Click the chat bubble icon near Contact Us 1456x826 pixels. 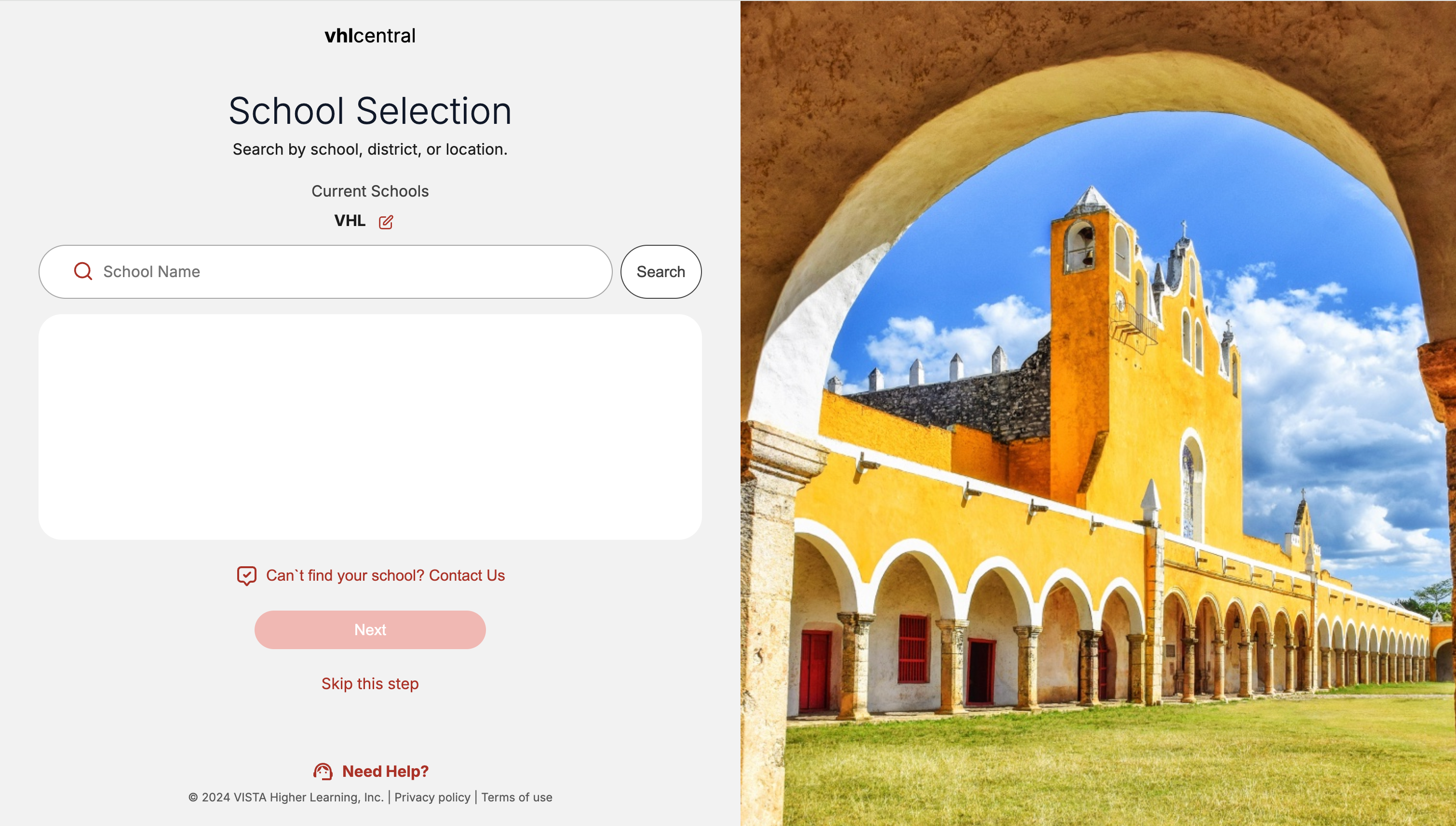tap(246, 575)
